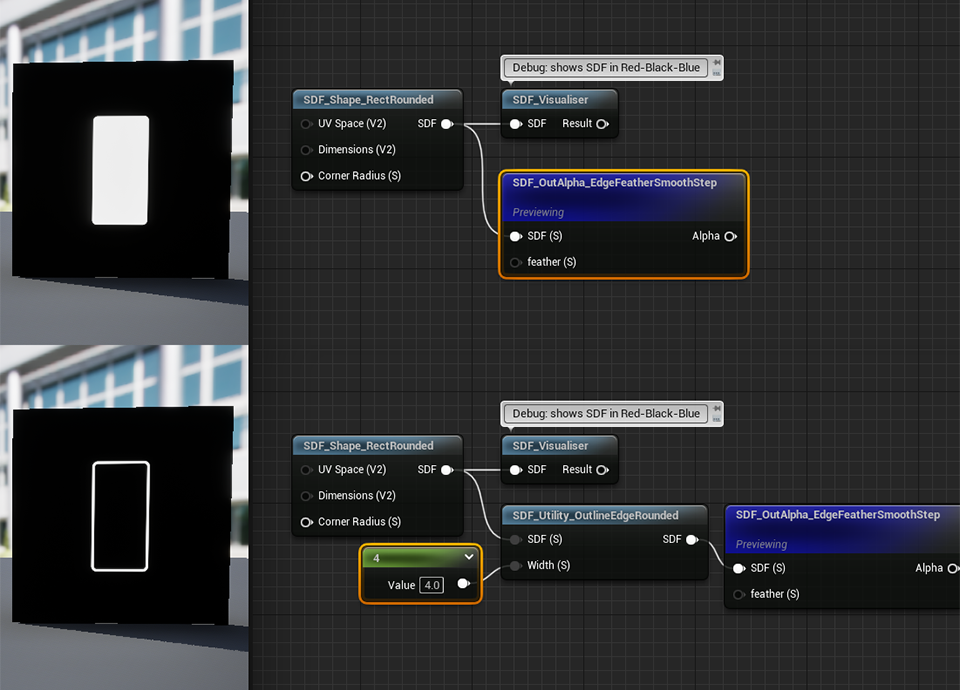Viewport: 960px width, 690px height.
Task: Click the Dimensions (V2) pin in the top graph
Action: pos(306,150)
